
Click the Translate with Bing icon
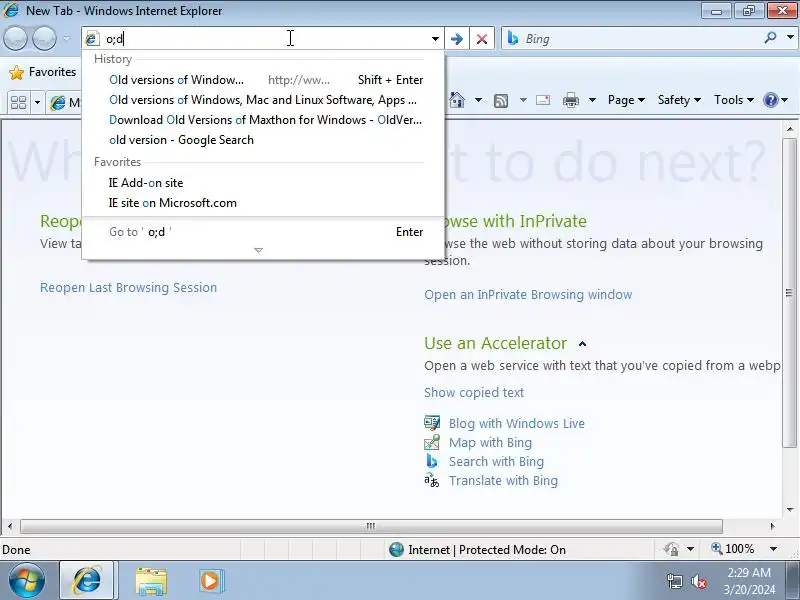click(x=432, y=480)
